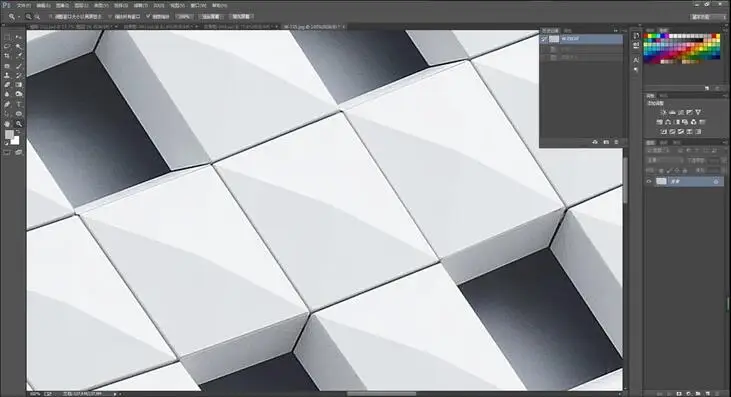This screenshot has height=397, width=731.
Task: Select the Eraser tool
Action: pos(7,85)
